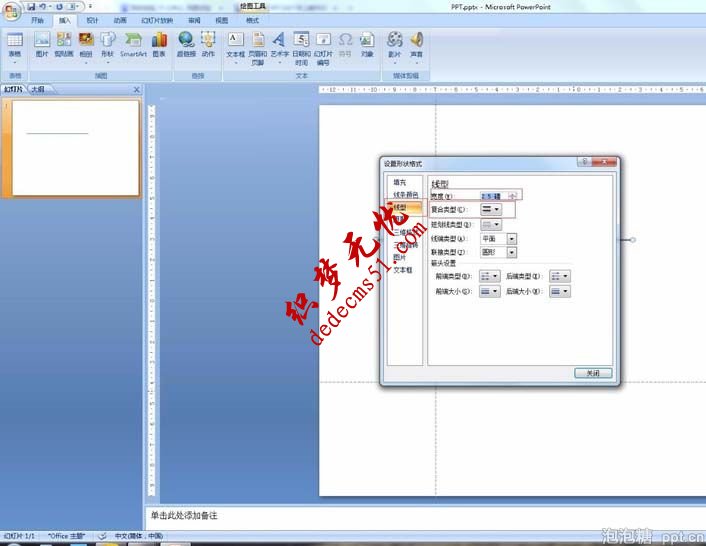
Task: Switch to the 设计 ribbon tab
Action: [x=92, y=20]
